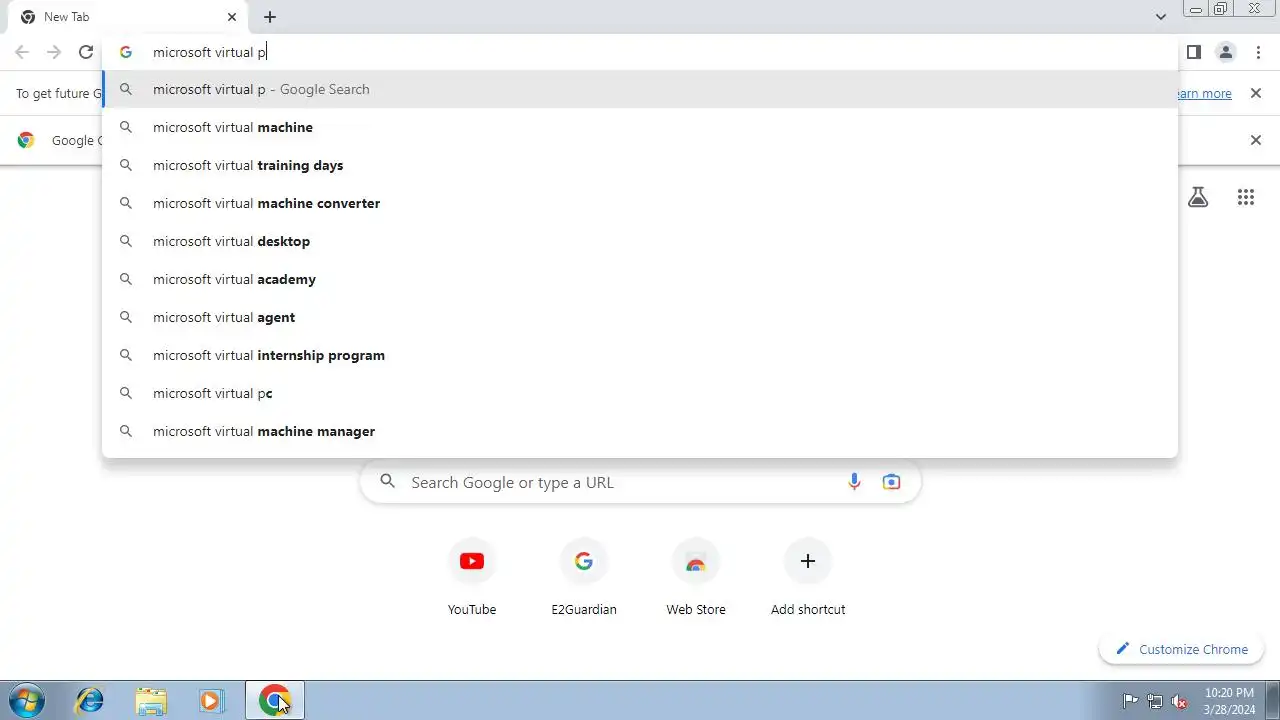Open Windows Media Player on taskbar

point(211,700)
